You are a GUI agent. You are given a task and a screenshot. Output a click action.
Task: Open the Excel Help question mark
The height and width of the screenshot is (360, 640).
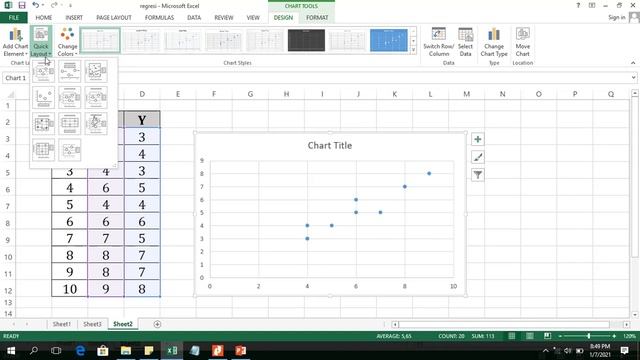(x=578, y=5)
